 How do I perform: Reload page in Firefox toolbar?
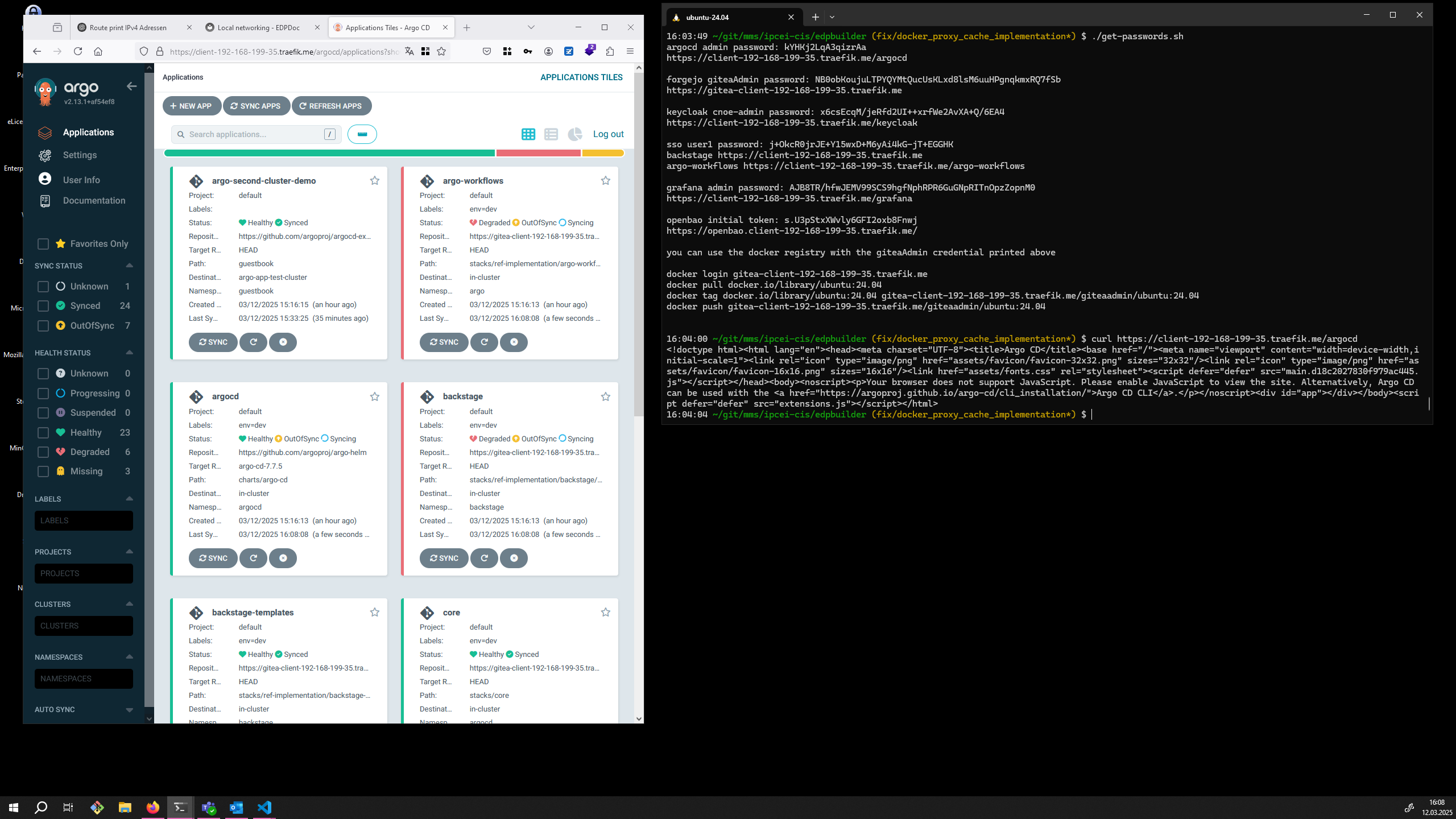click(78, 52)
